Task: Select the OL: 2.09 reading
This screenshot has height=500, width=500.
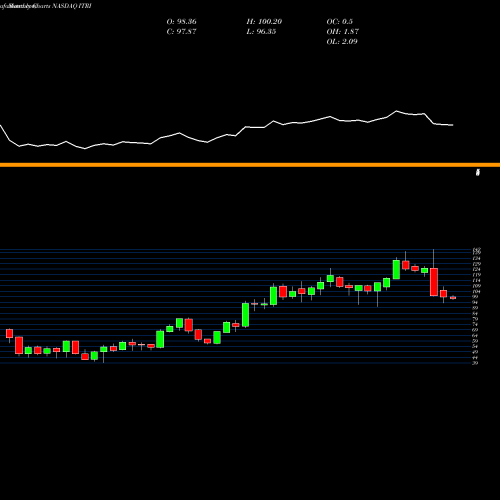Action: 342,42
